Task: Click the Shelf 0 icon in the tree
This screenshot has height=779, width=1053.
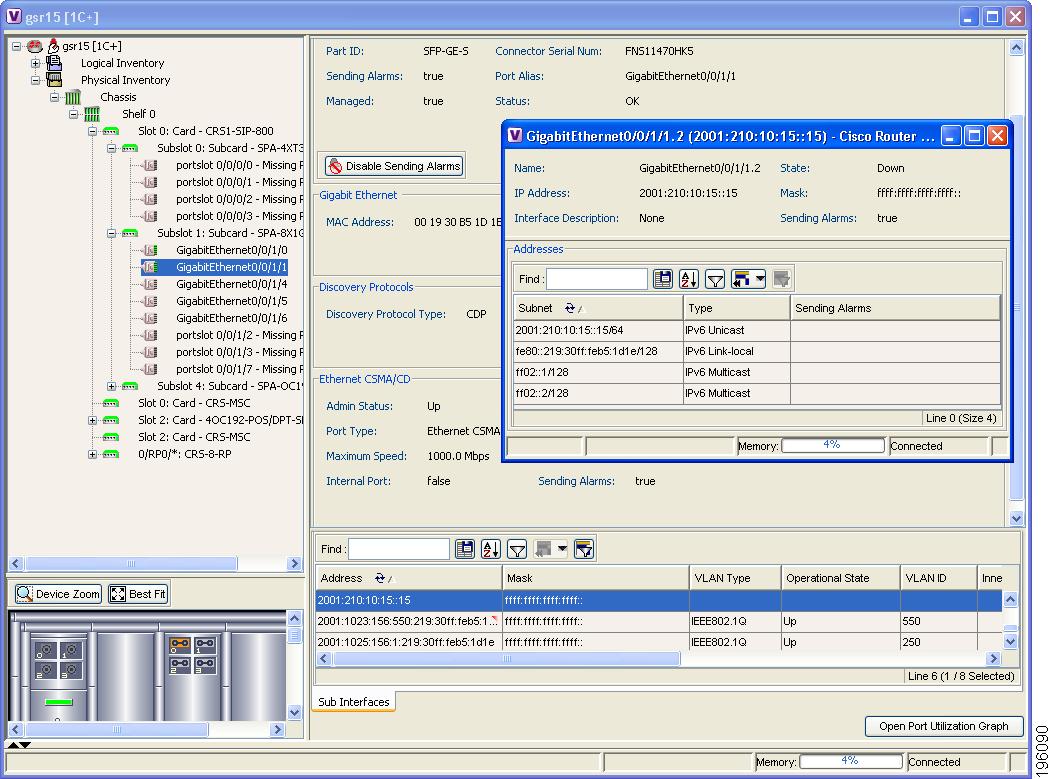Action: [92, 114]
